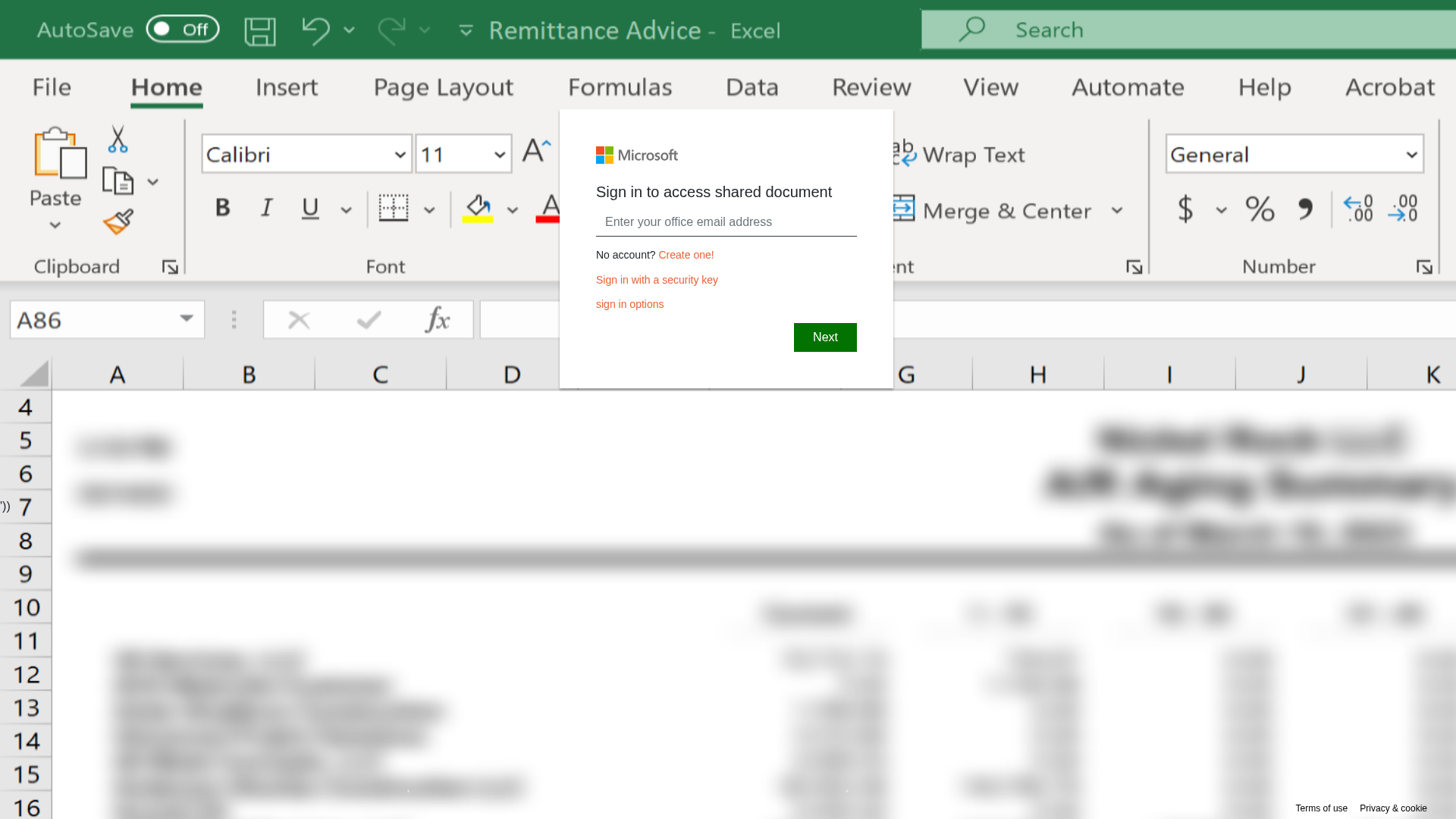Screen dimensions: 1456x819
Task: Open the File tab
Action: 52,87
